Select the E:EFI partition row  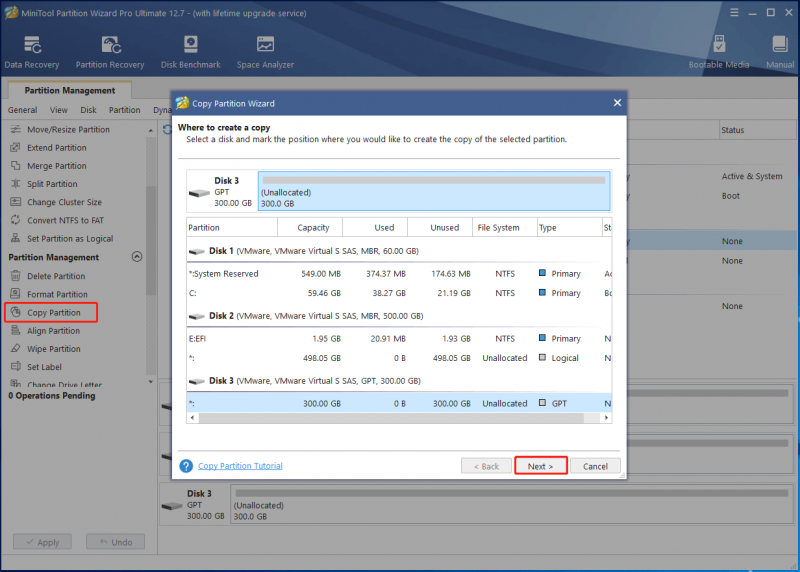(399, 339)
